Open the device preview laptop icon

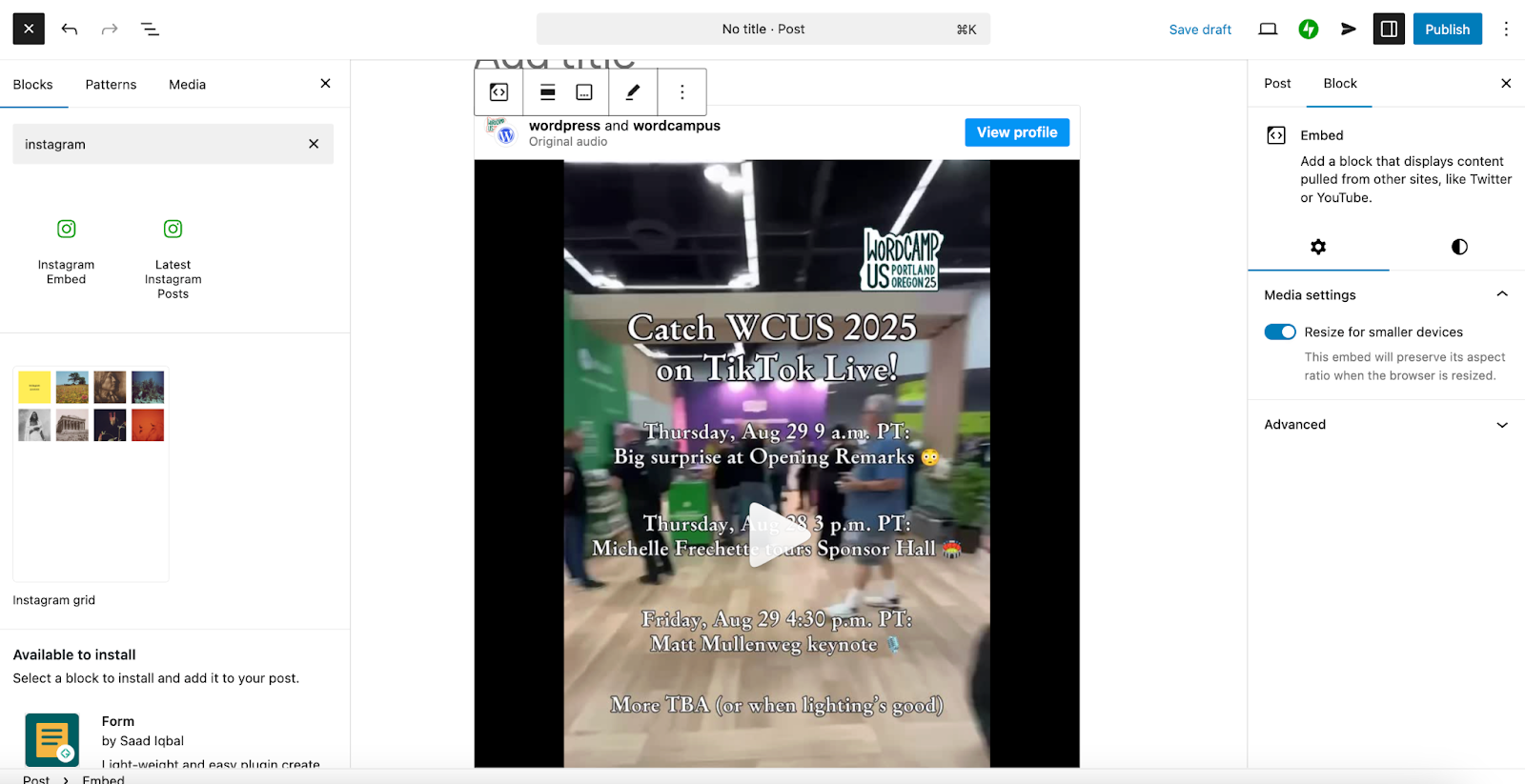[x=1268, y=29]
